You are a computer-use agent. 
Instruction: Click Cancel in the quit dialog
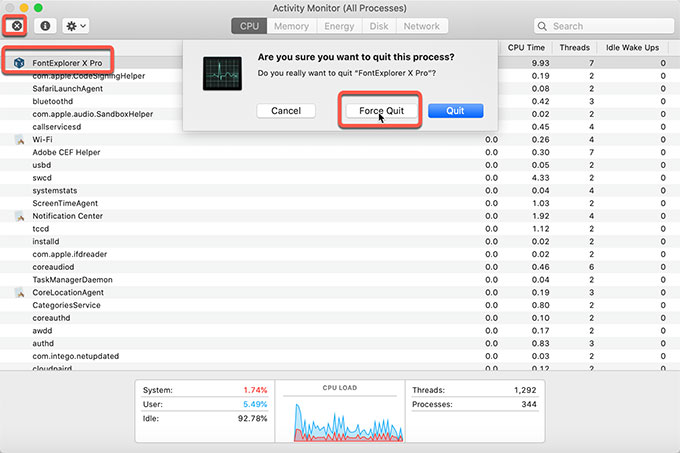coord(286,111)
